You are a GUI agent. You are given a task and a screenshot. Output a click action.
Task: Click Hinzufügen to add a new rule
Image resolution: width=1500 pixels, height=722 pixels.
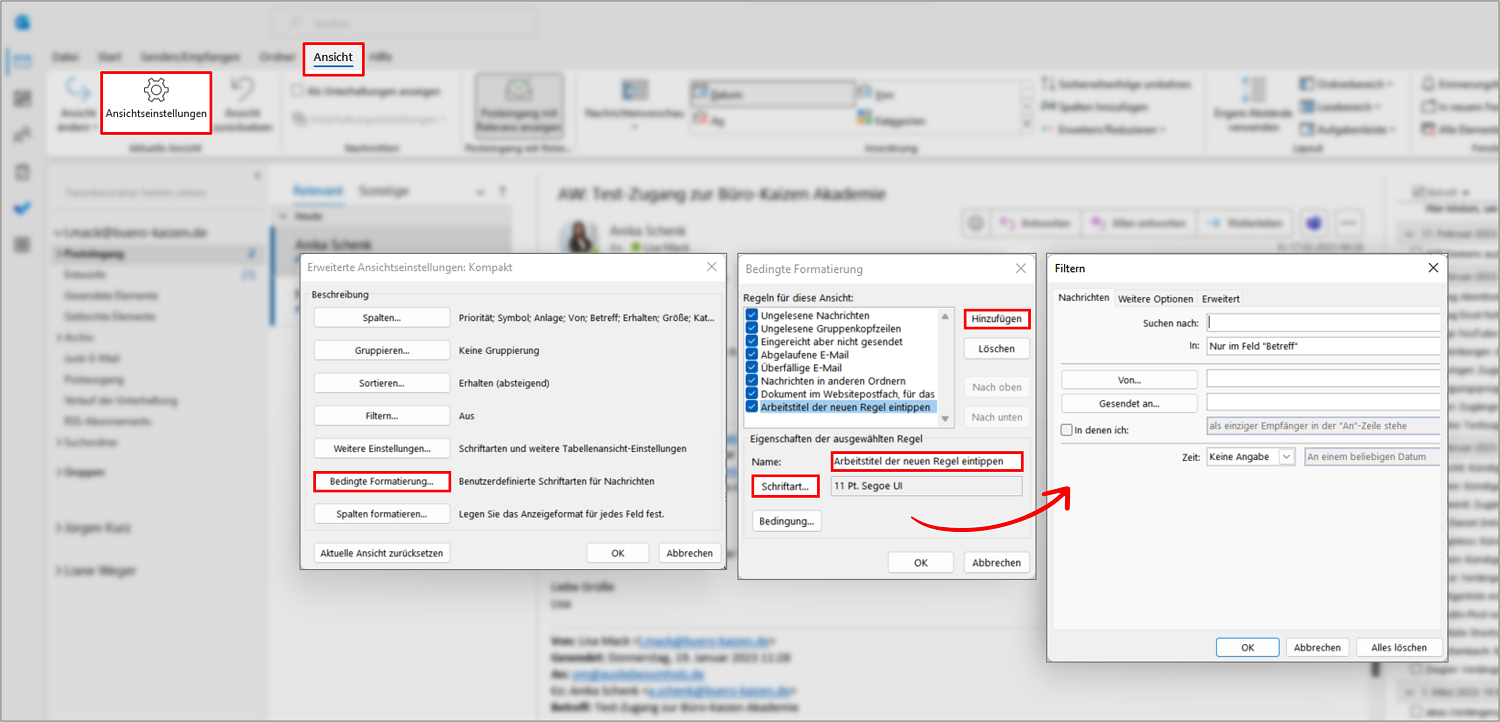997,319
